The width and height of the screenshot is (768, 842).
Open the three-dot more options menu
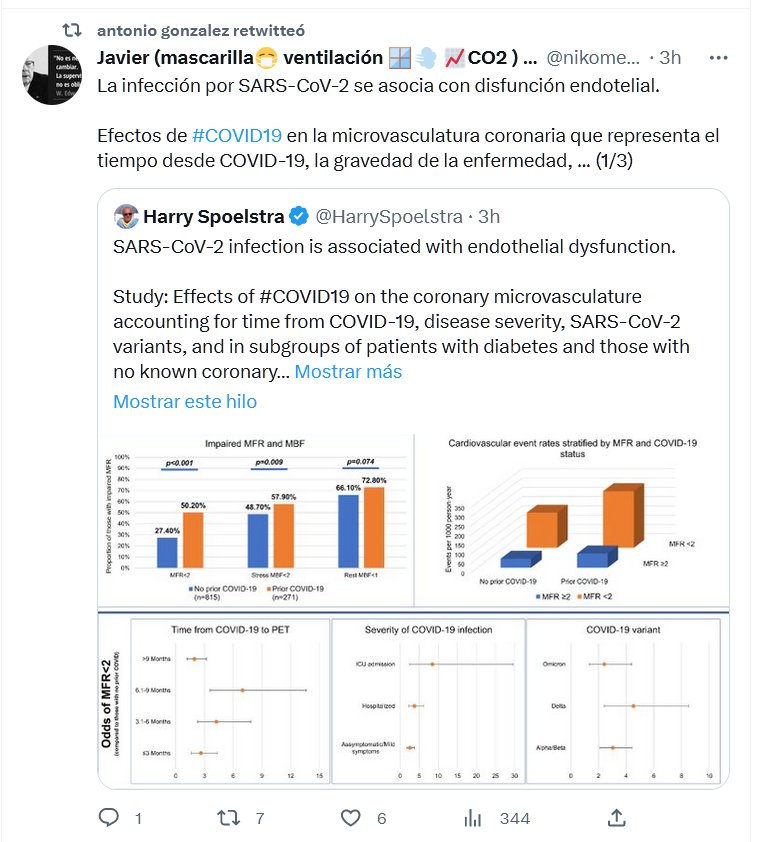tap(718, 58)
